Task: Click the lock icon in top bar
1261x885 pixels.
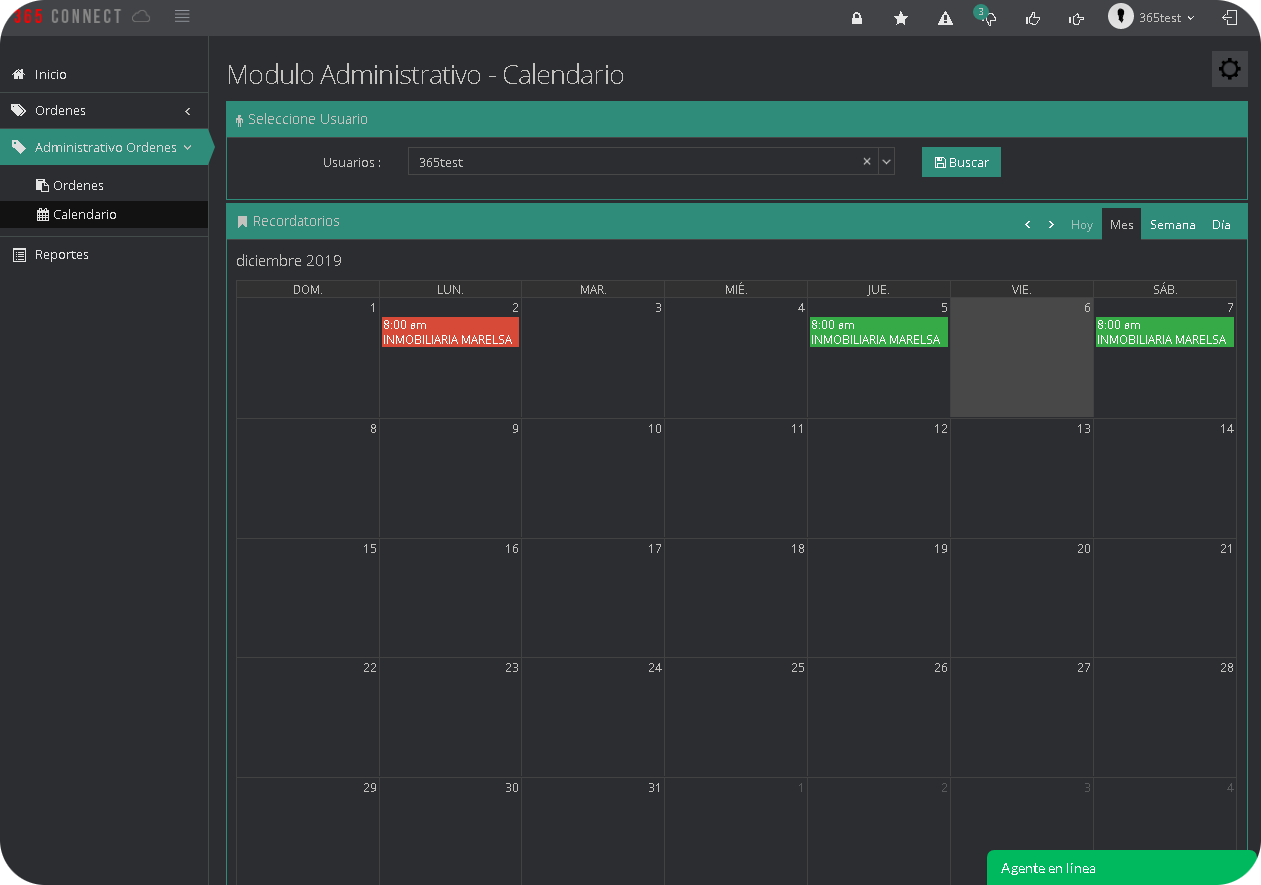Action: tap(857, 18)
